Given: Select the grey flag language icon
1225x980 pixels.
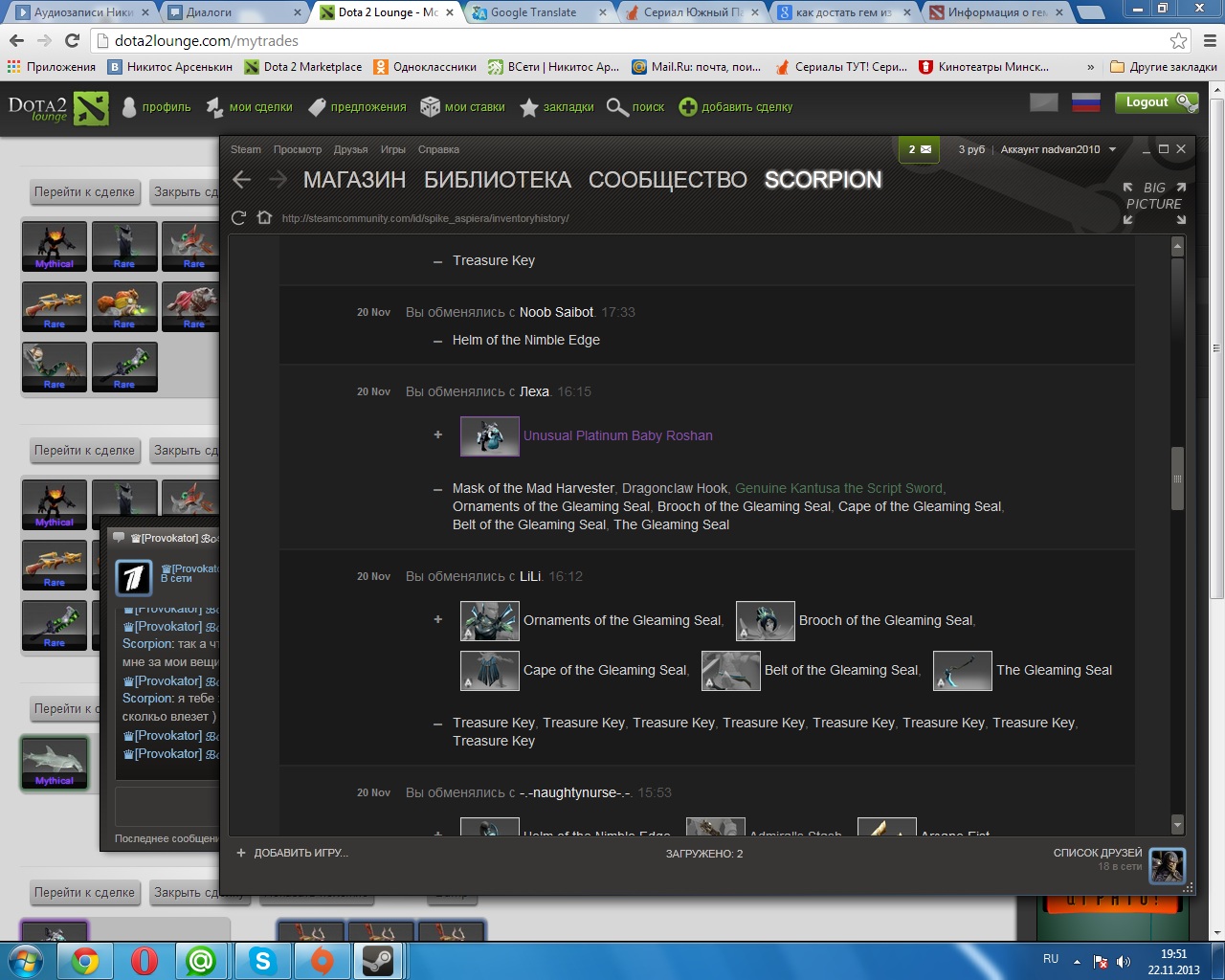Looking at the screenshot, I should click(x=1044, y=102).
